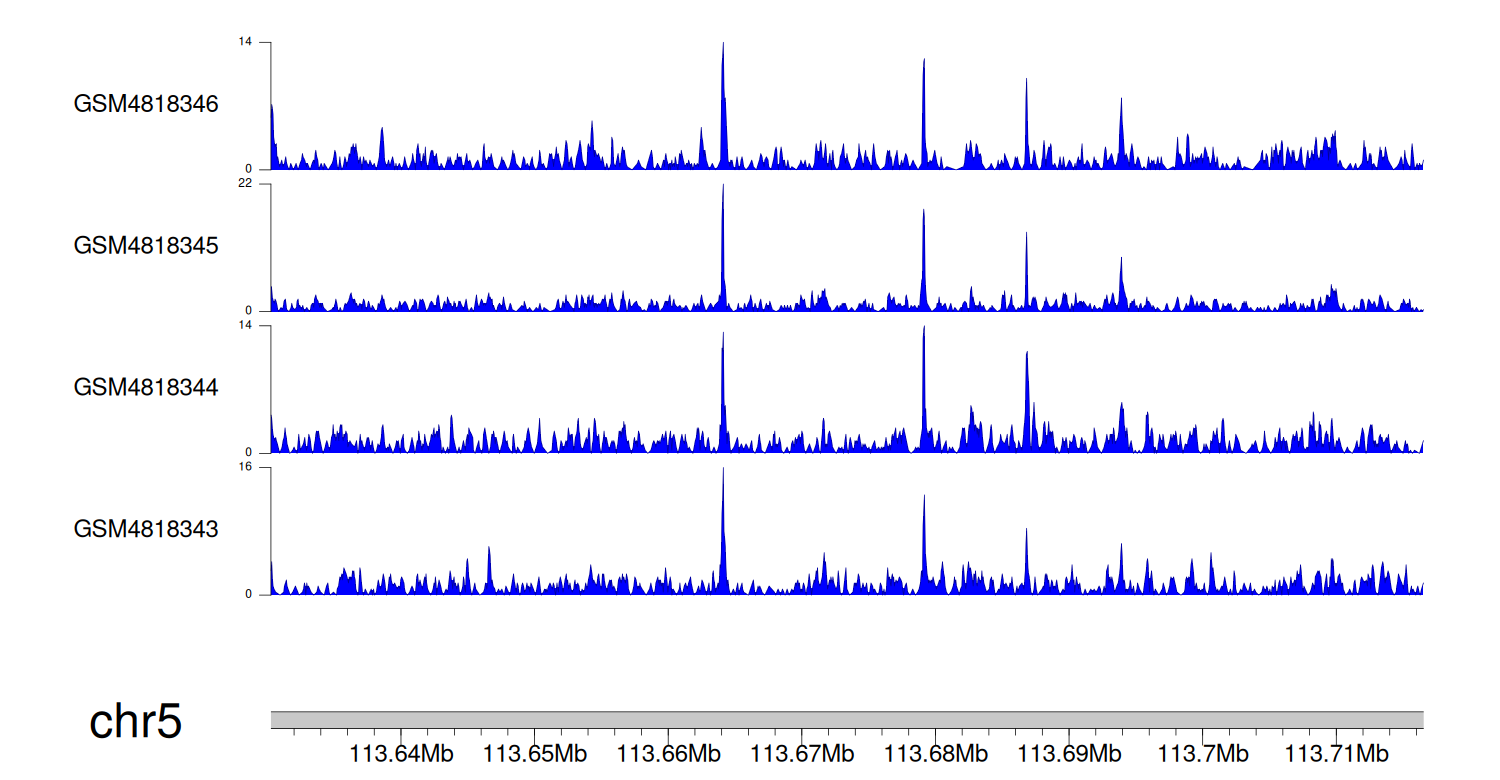
Task: Click the GSM4818344 track name
Action: 146,387
